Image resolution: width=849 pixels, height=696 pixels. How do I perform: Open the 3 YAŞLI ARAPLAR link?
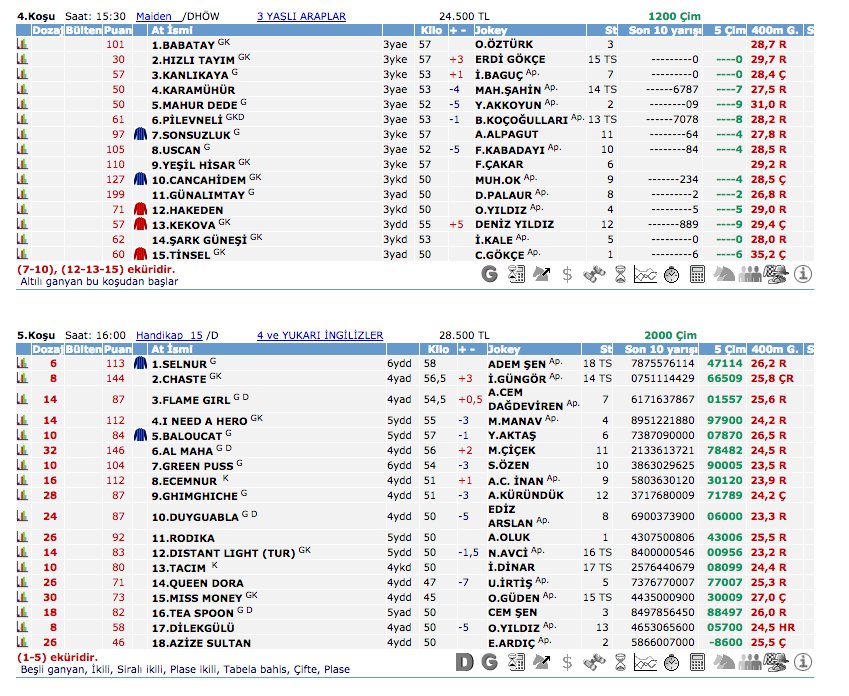301,16
